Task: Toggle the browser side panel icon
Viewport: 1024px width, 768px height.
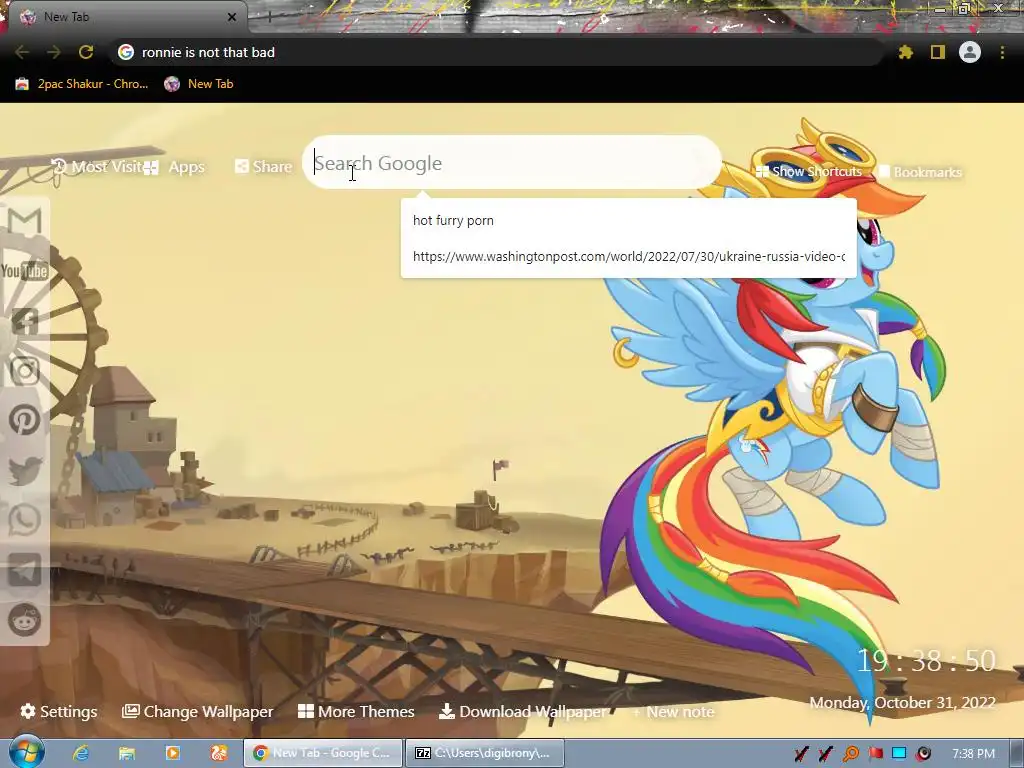Action: coord(938,52)
